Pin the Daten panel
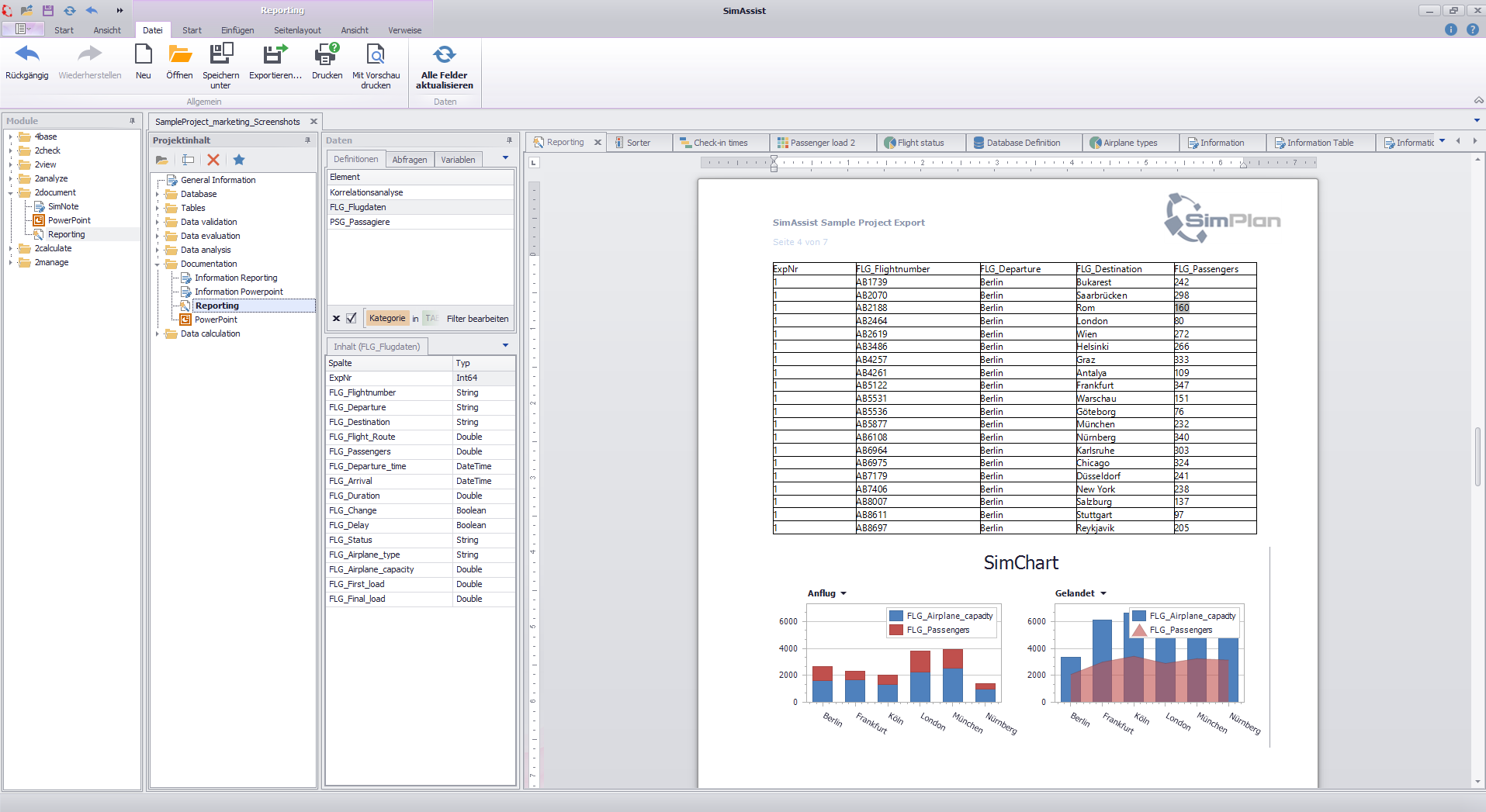The height and width of the screenshot is (812, 1486). coord(509,140)
